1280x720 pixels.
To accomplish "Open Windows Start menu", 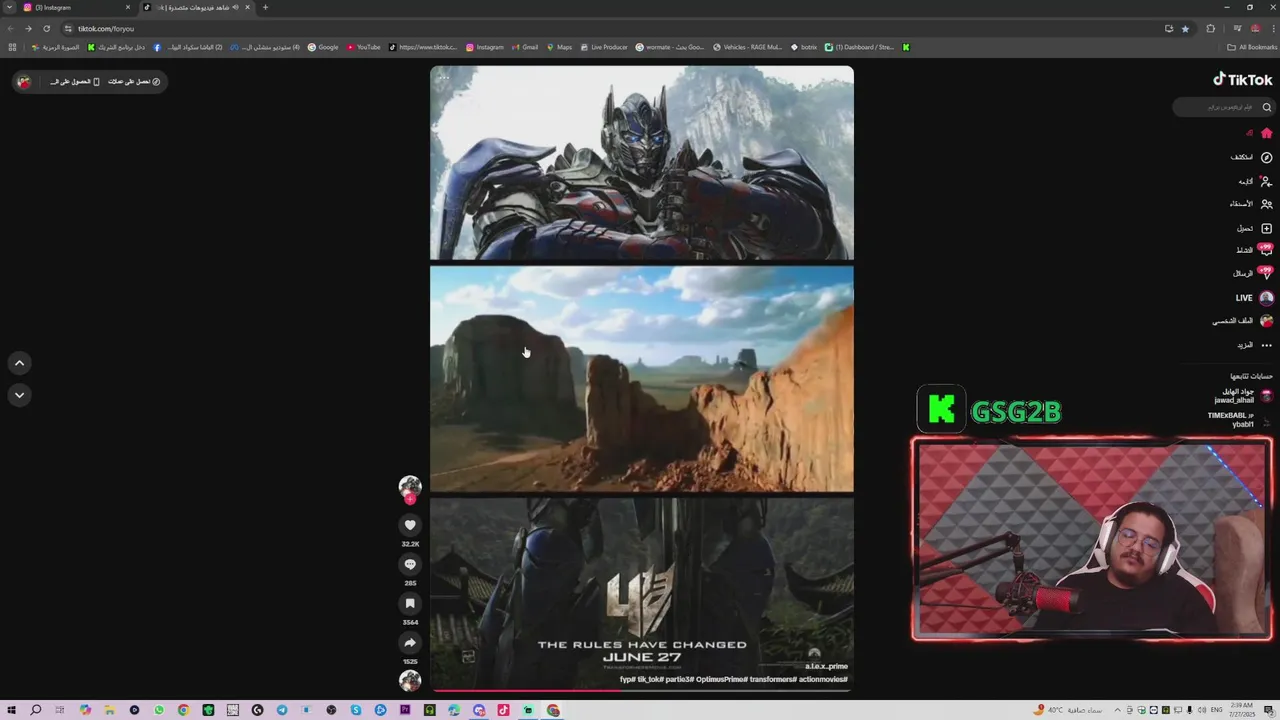I will pos(12,710).
